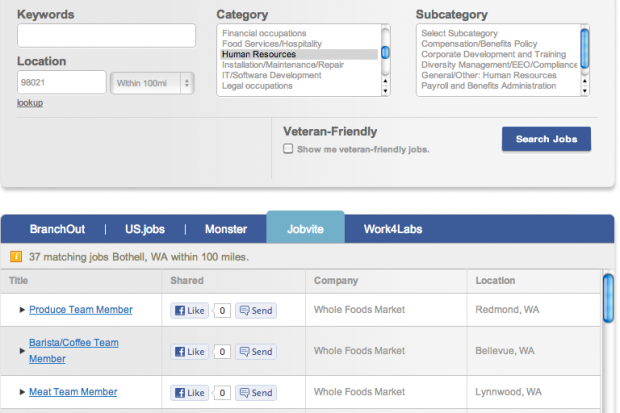Open the Barista/Coffee Team Member job link
This screenshot has height=413, width=620.
[x=74, y=351]
